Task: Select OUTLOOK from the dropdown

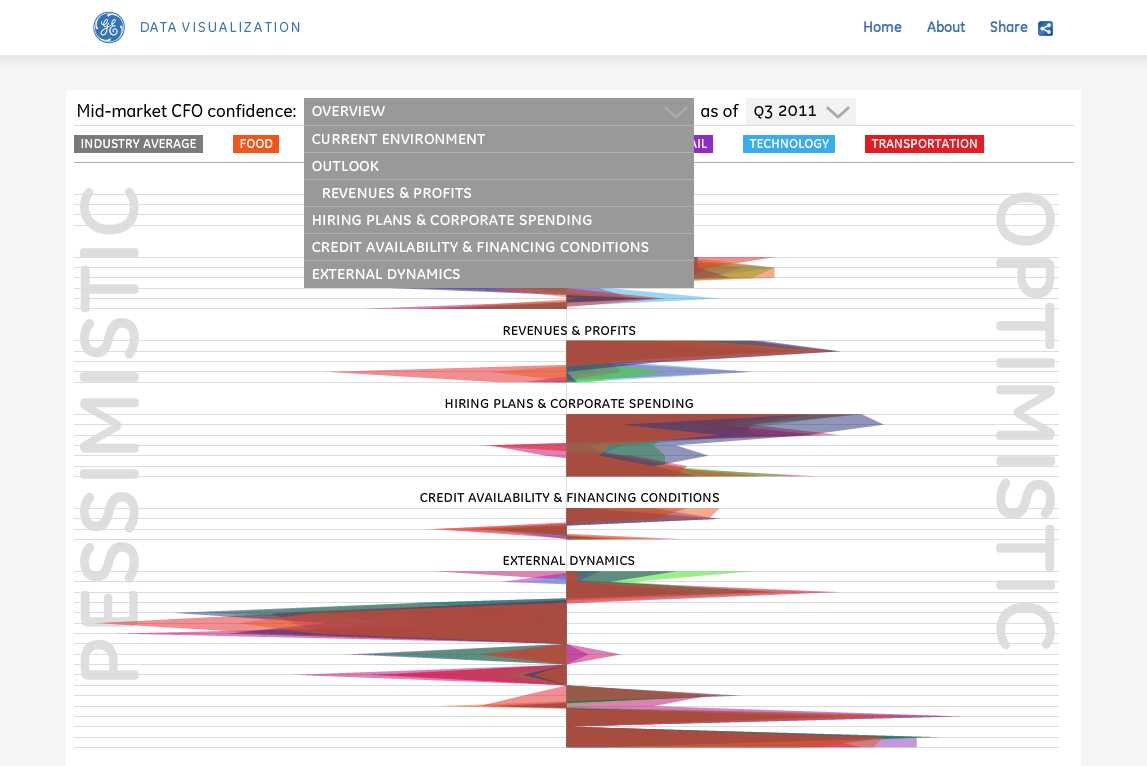Action: tap(499, 166)
